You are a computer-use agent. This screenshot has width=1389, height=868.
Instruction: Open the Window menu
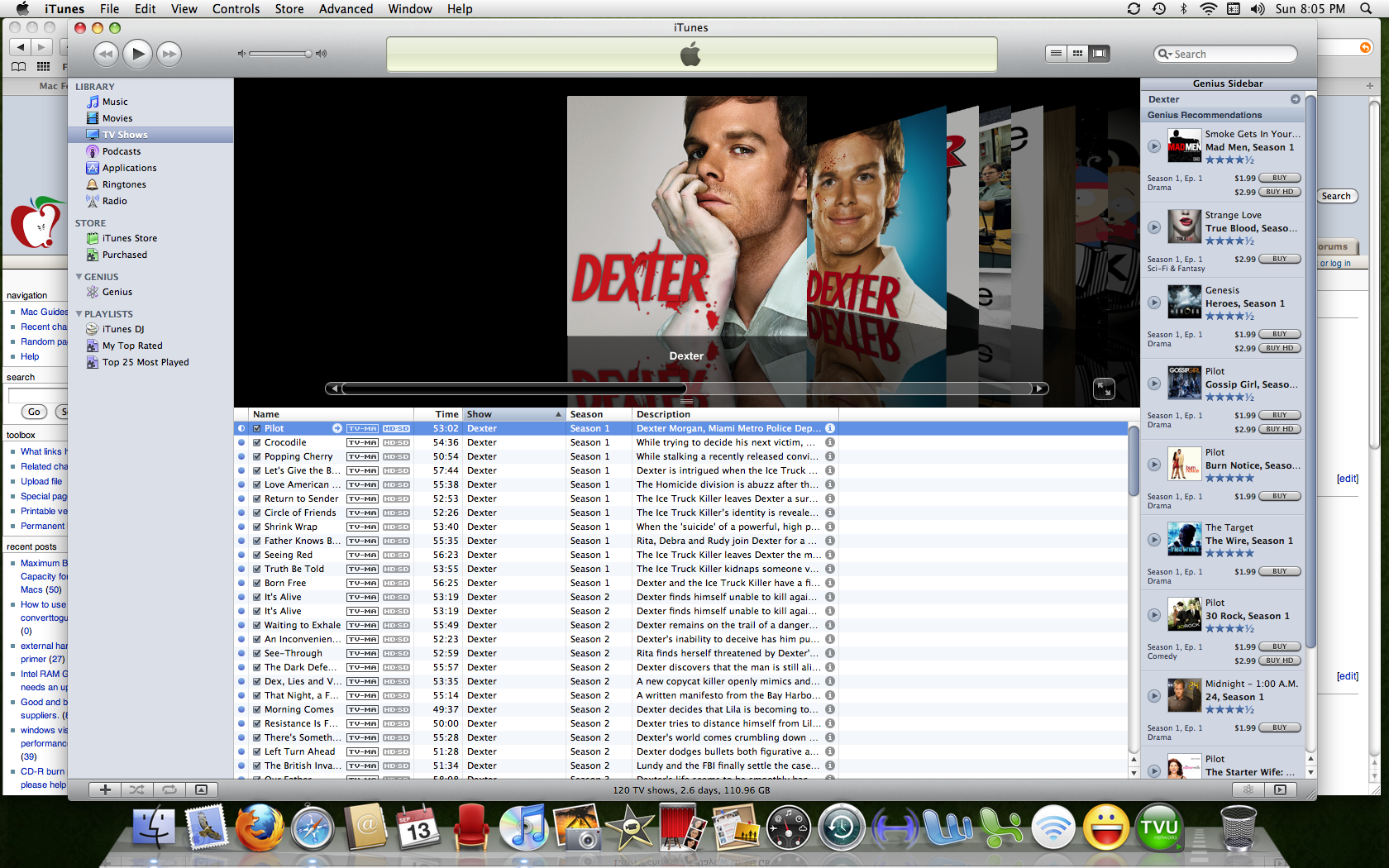click(409, 9)
